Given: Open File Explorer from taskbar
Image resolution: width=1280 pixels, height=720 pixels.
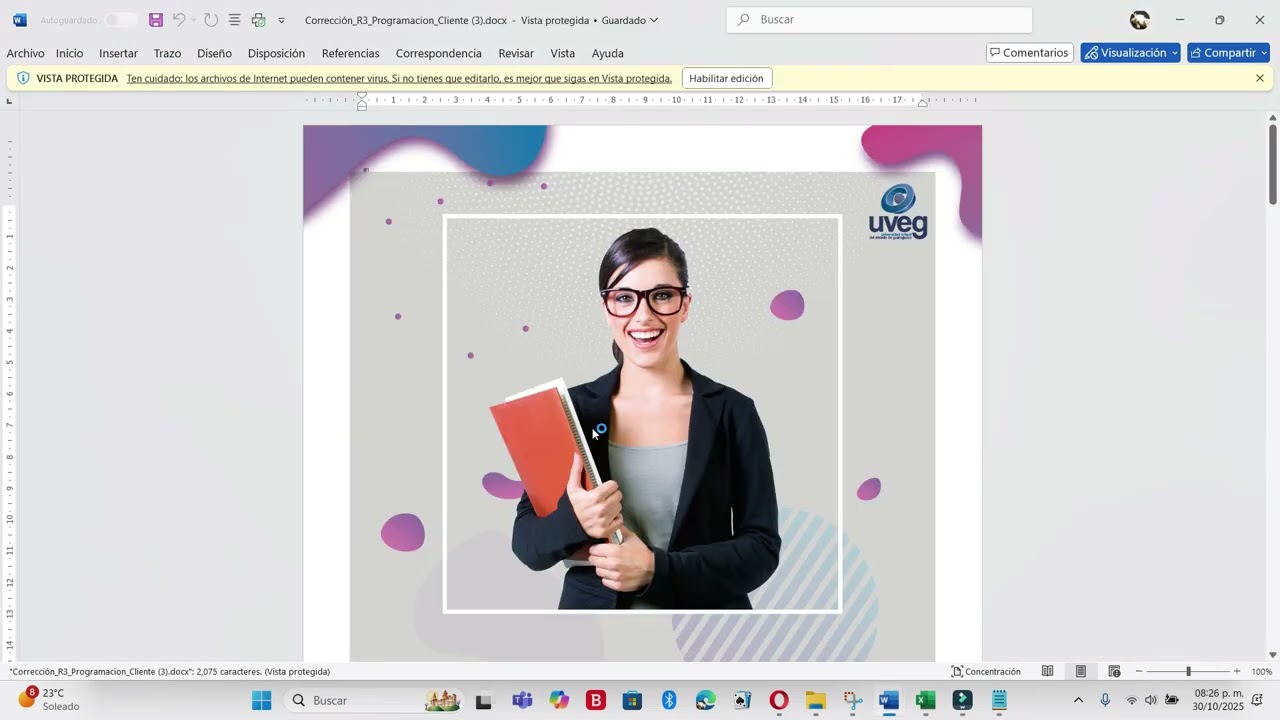Looking at the screenshot, I should tap(816, 701).
